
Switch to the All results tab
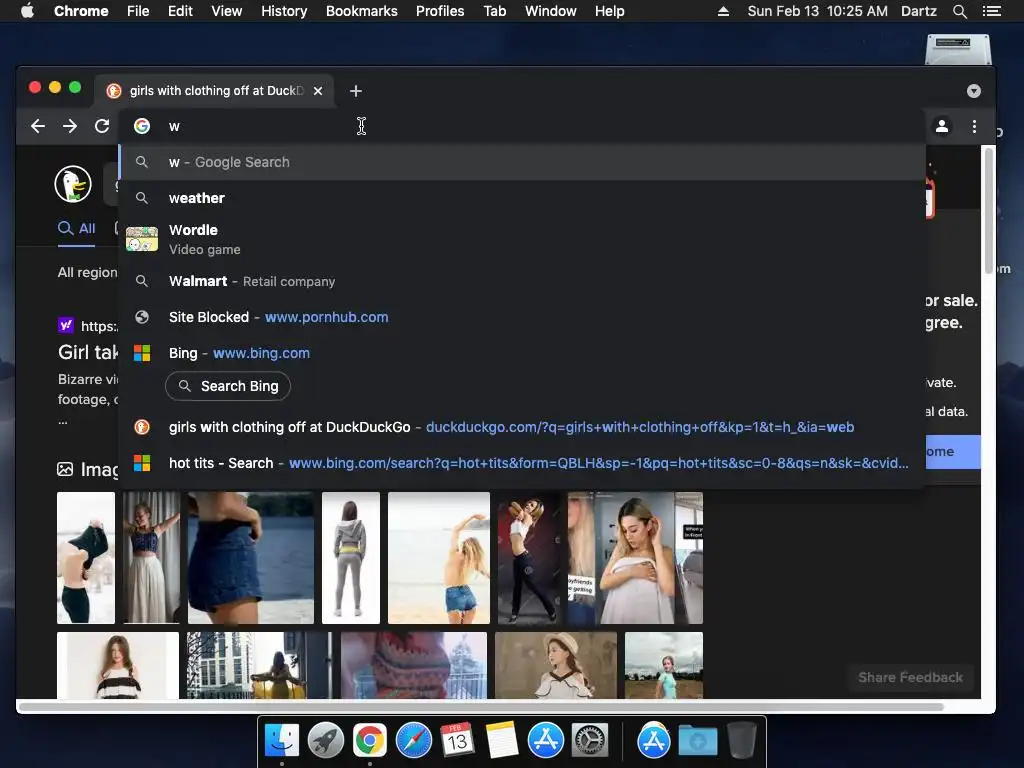pos(76,229)
